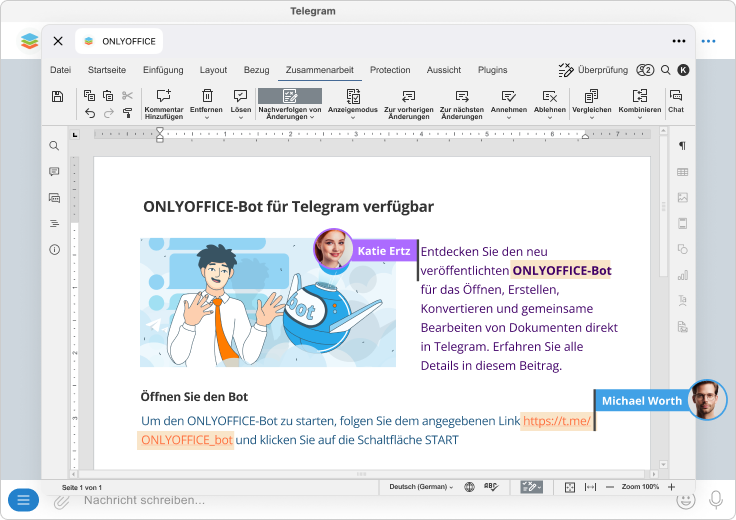
Task: Open the blue Telegram three-dots menu
Action: click(708, 41)
